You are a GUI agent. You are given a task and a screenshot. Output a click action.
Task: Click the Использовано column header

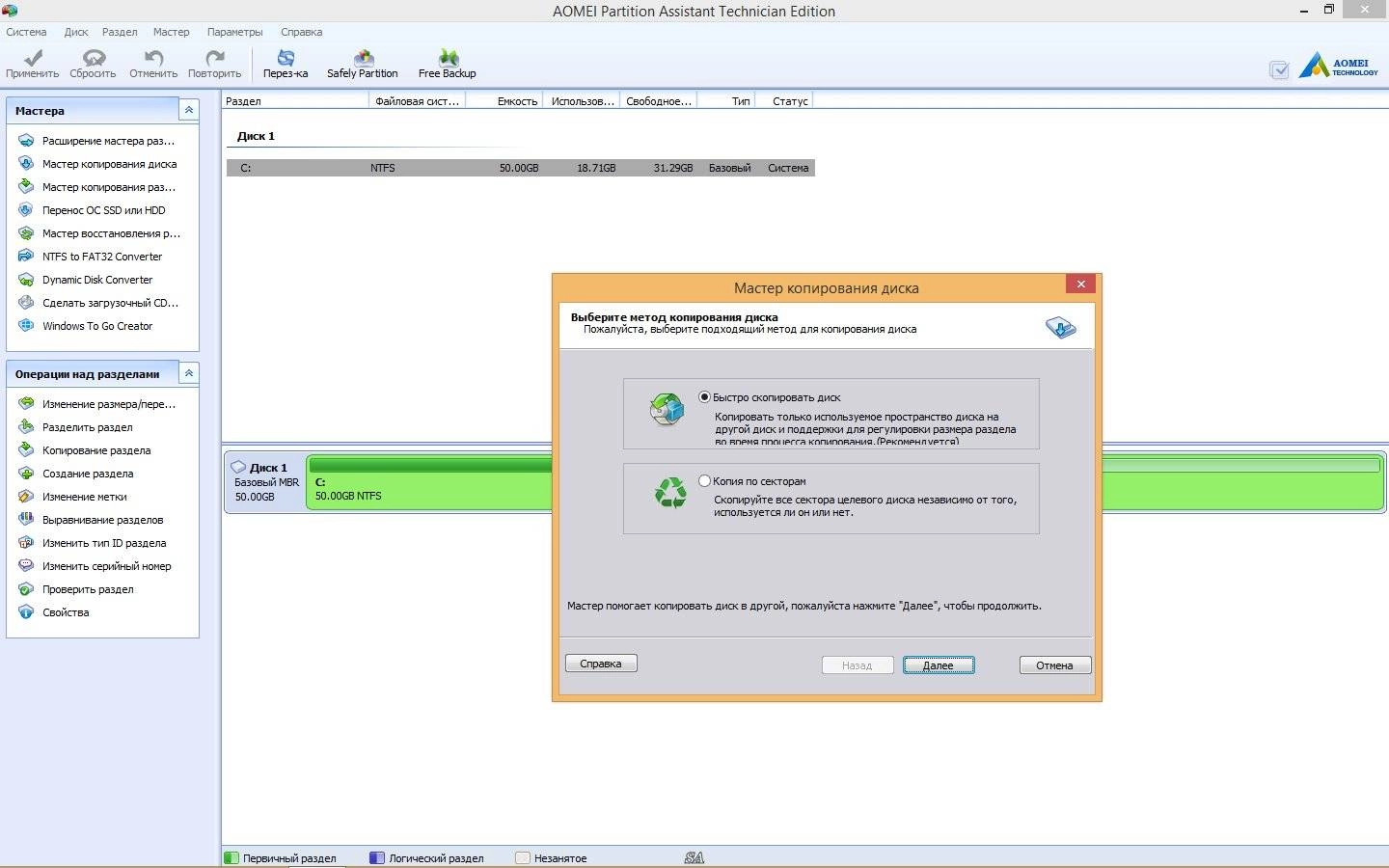click(582, 100)
